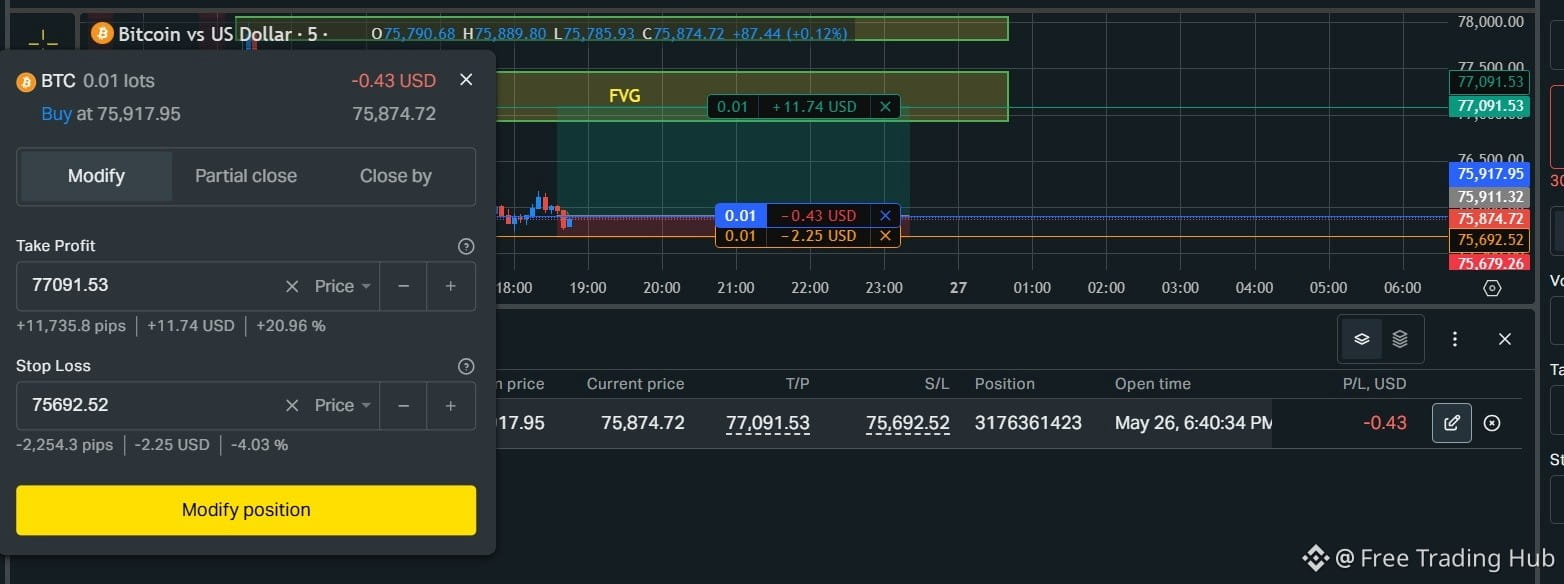Open Take Profit help tooltip icon
Image resolution: width=1564 pixels, height=584 pixels.
point(465,246)
